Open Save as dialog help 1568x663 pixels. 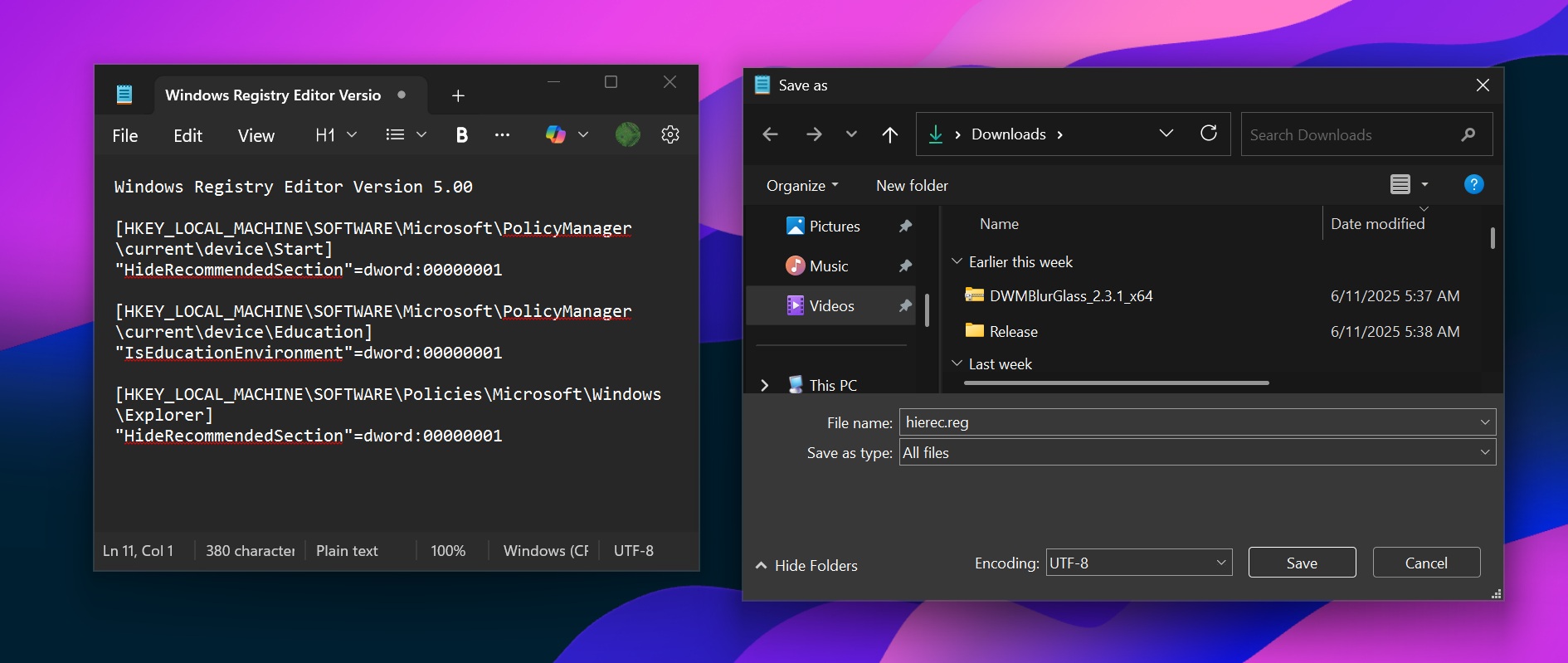1473,184
